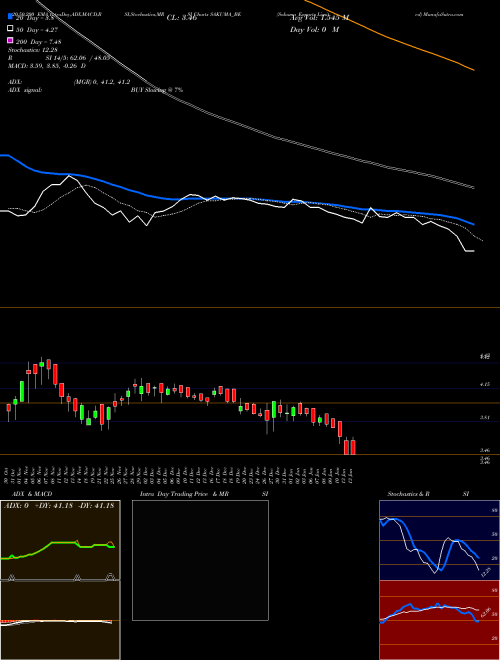Select the '20 Day - 3.8' label

[35, 18]
